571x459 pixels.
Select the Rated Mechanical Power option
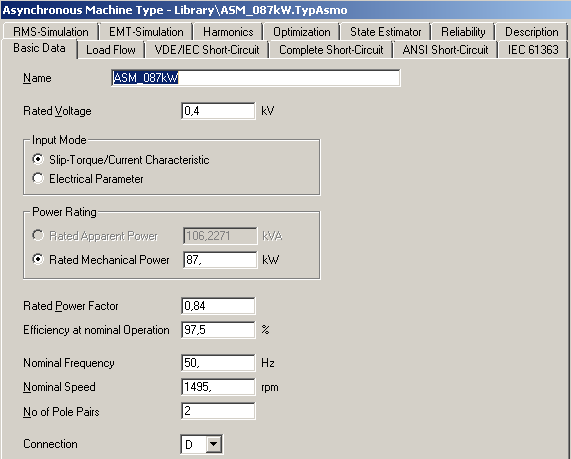pyautogui.click(x=38, y=259)
